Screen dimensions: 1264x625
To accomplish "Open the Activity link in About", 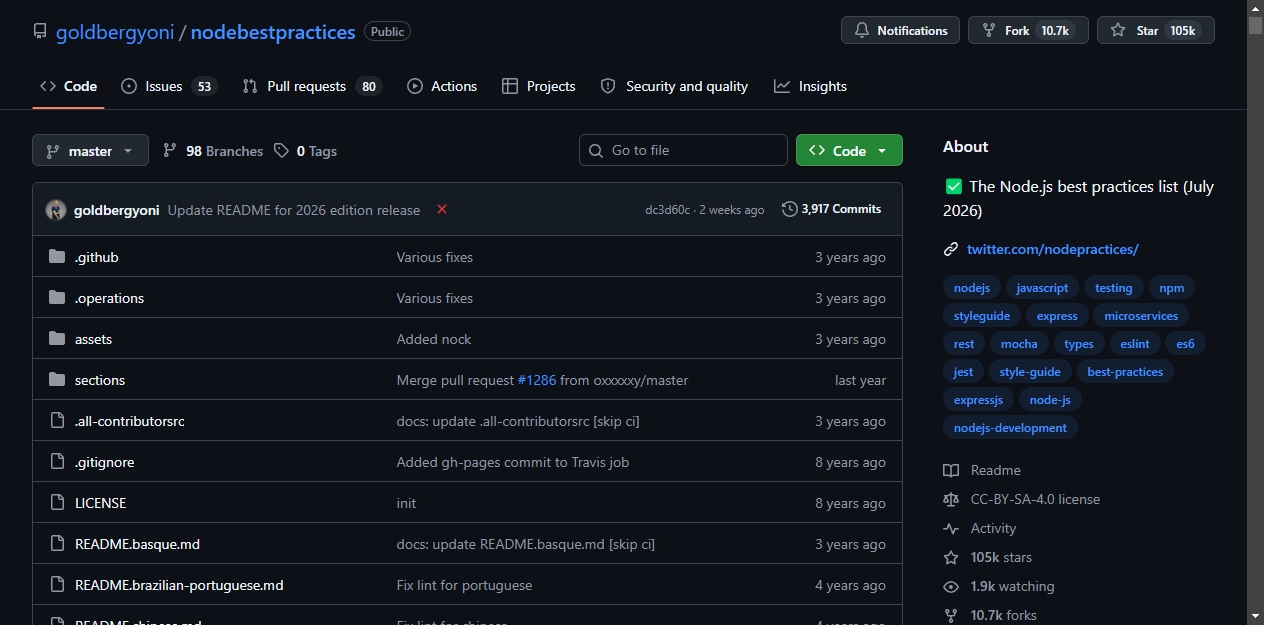I will (980, 528).
